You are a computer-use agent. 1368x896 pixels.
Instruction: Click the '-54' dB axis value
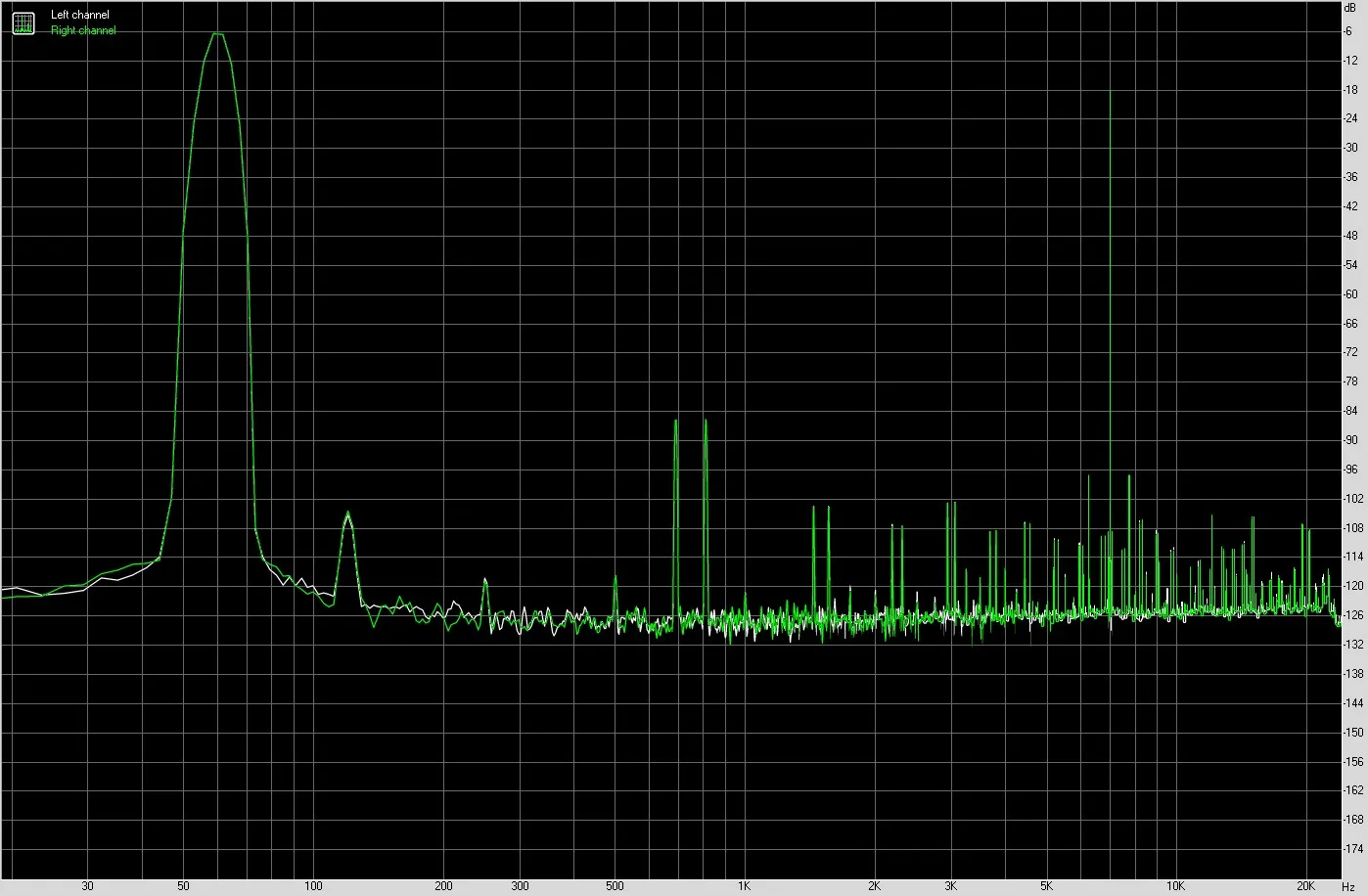tap(1351, 265)
